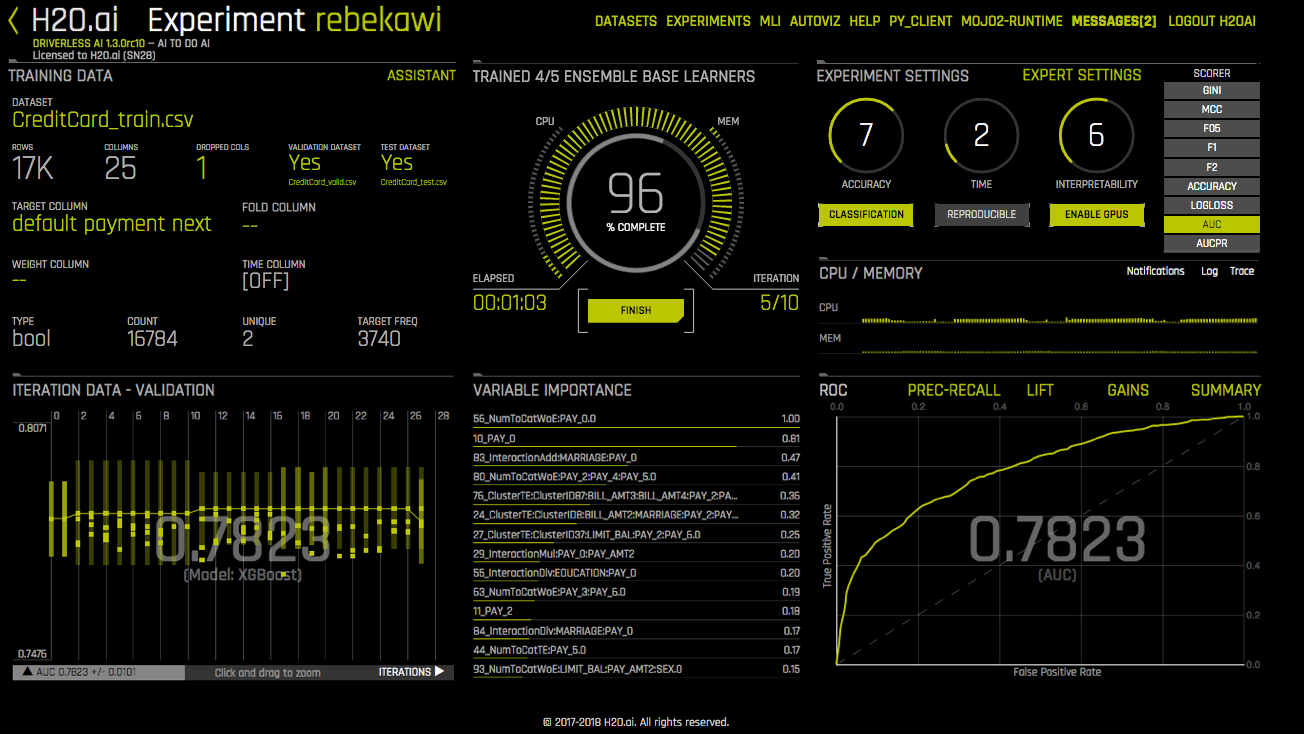The image size is (1304, 734).
Task: Click the Interpretability dial showing 6
Action: point(1096,135)
